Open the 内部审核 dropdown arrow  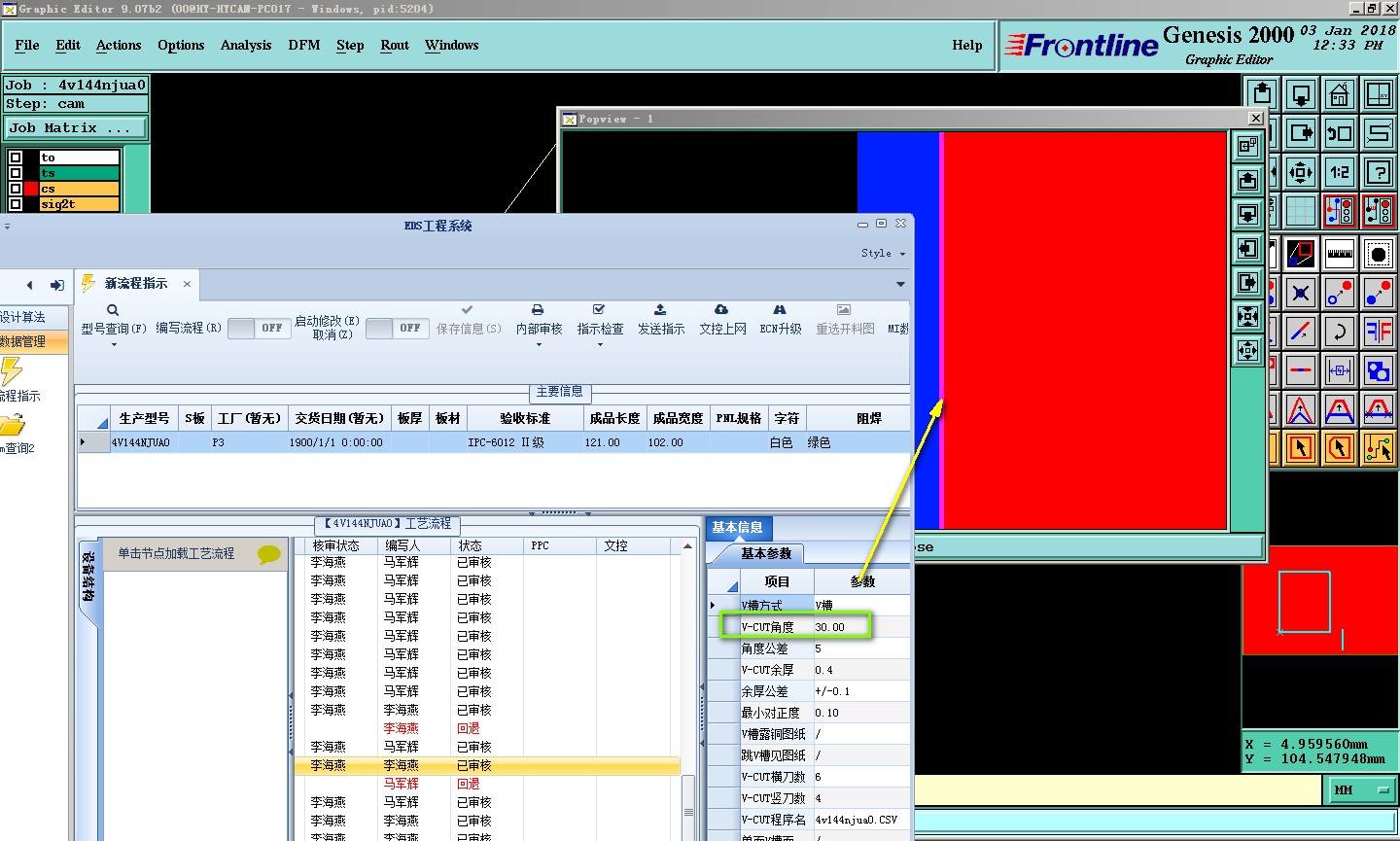[539, 345]
